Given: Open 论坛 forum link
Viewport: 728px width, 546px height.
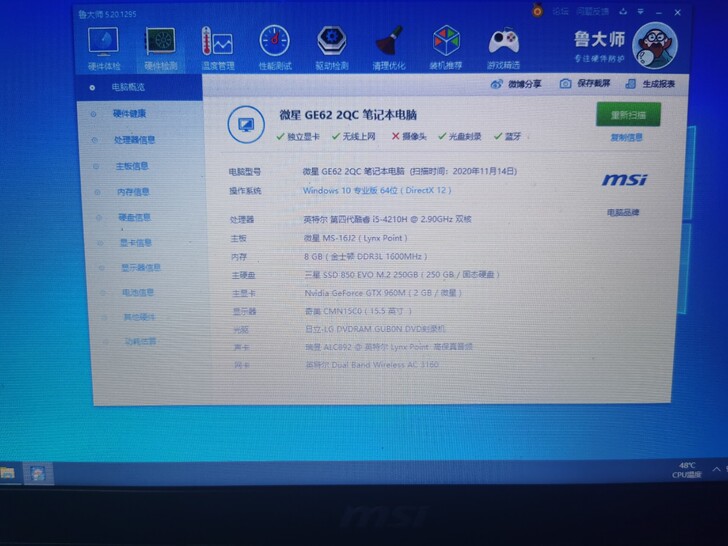Looking at the screenshot, I should 560,11.
